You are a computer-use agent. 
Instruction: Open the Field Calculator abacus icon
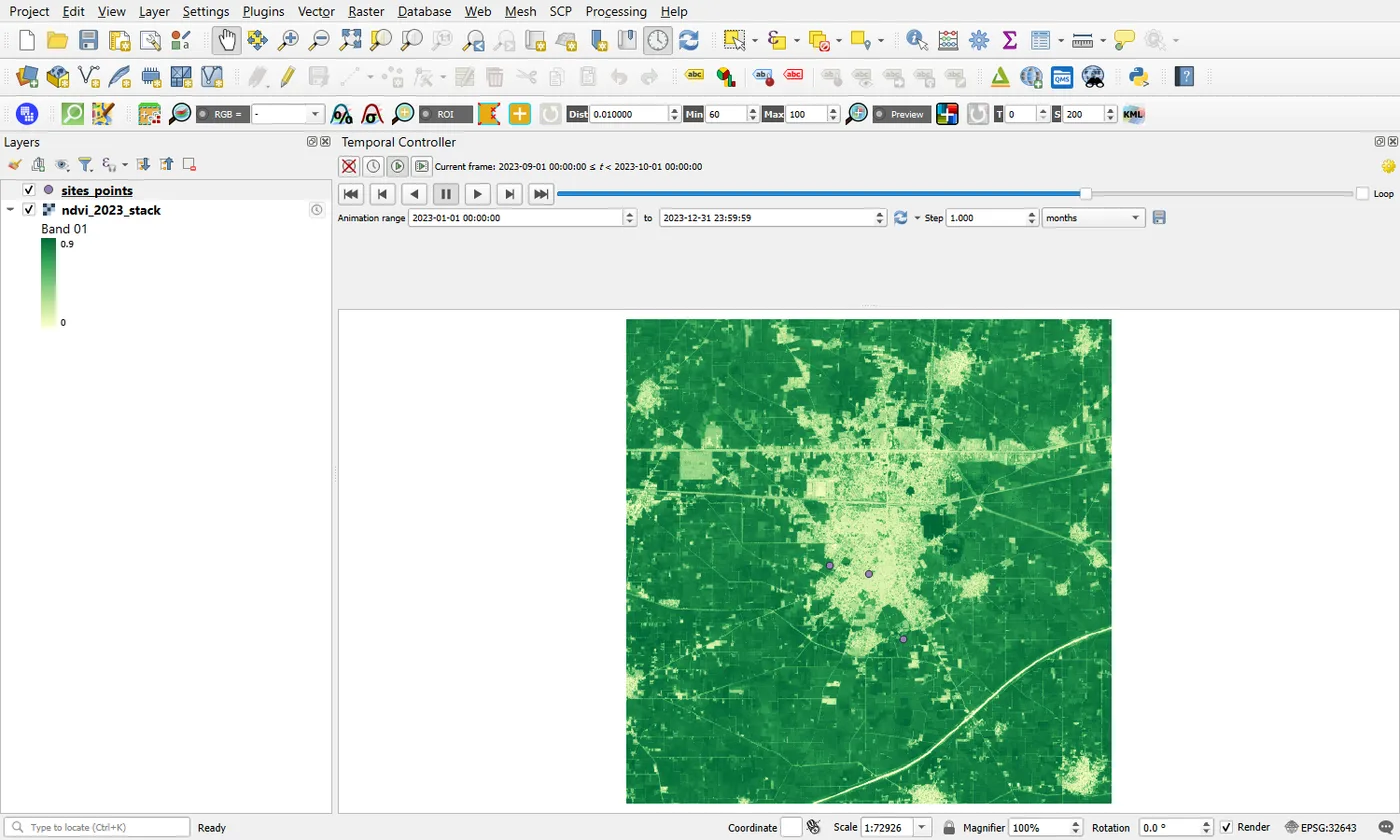point(948,40)
